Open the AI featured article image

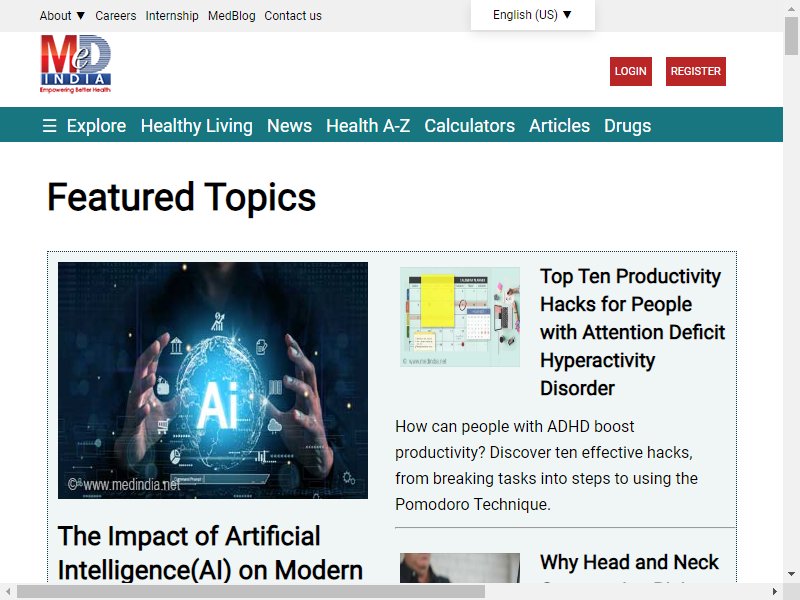coord(213,381)
